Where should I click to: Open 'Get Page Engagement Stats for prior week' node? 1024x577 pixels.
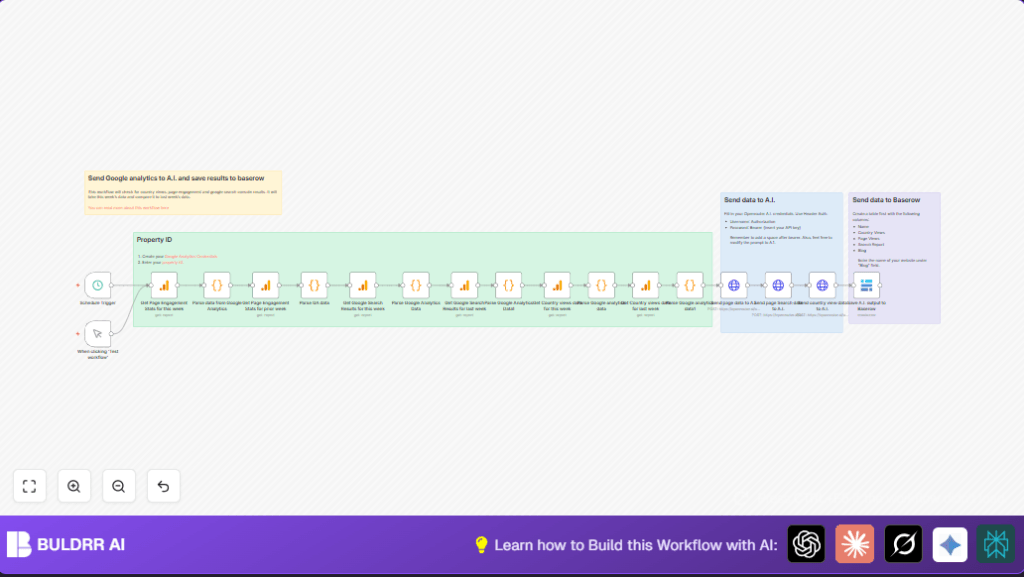click(265, 285)
